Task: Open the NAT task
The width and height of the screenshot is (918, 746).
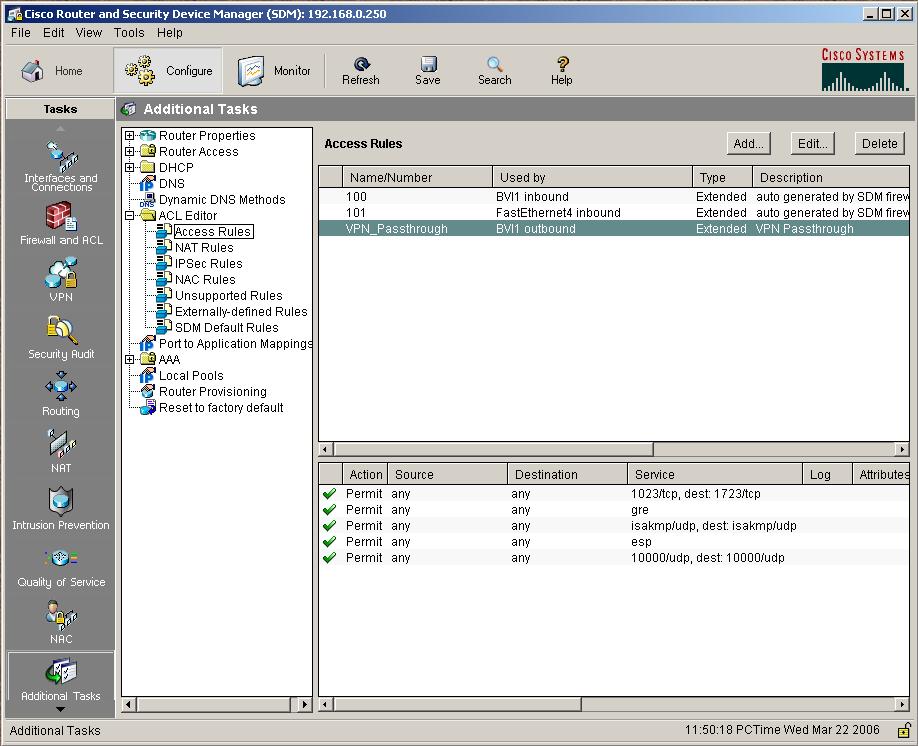Action: point(61,451)
